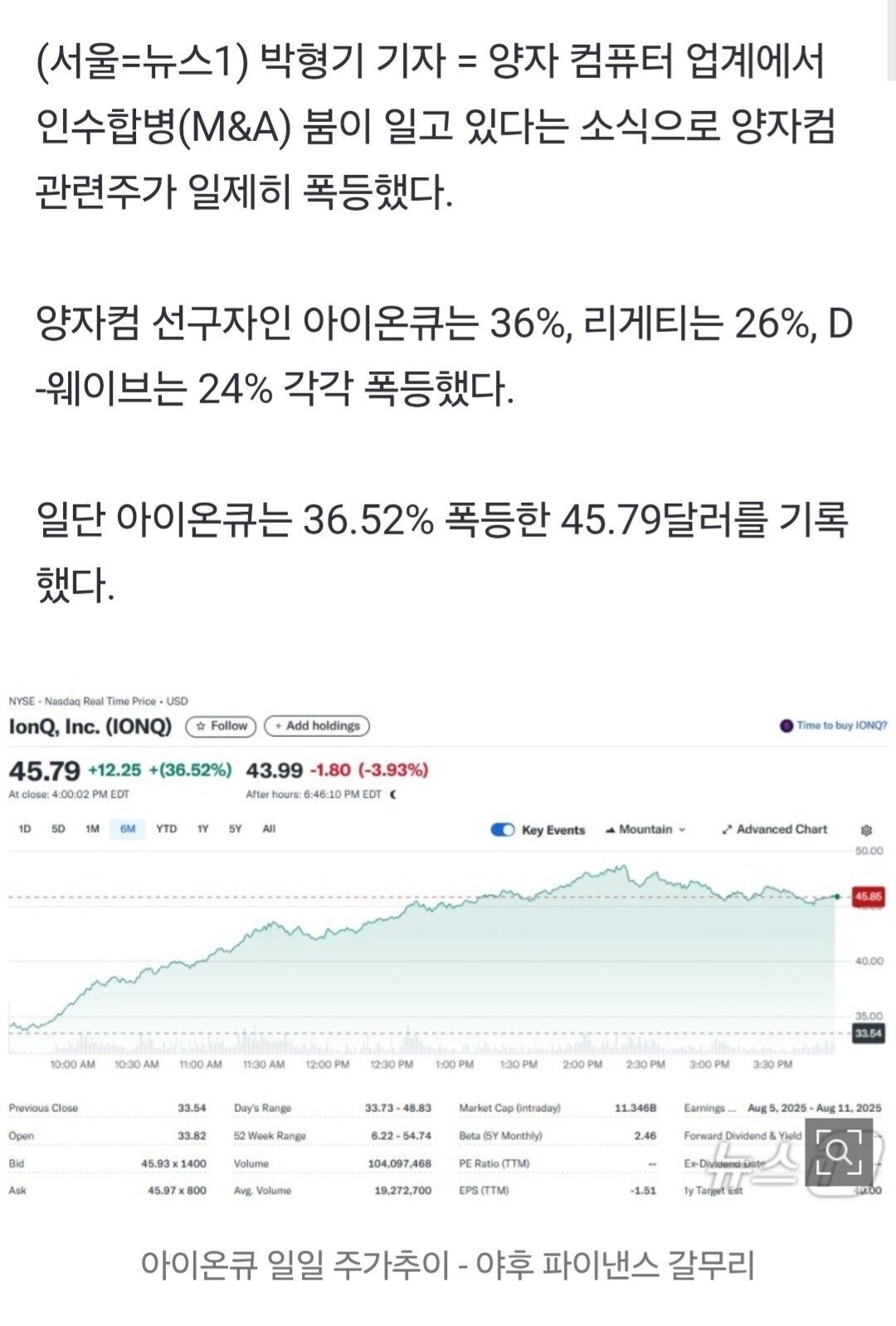
Task: Select the 1D time range tab
Action: [x=25, y=829]
